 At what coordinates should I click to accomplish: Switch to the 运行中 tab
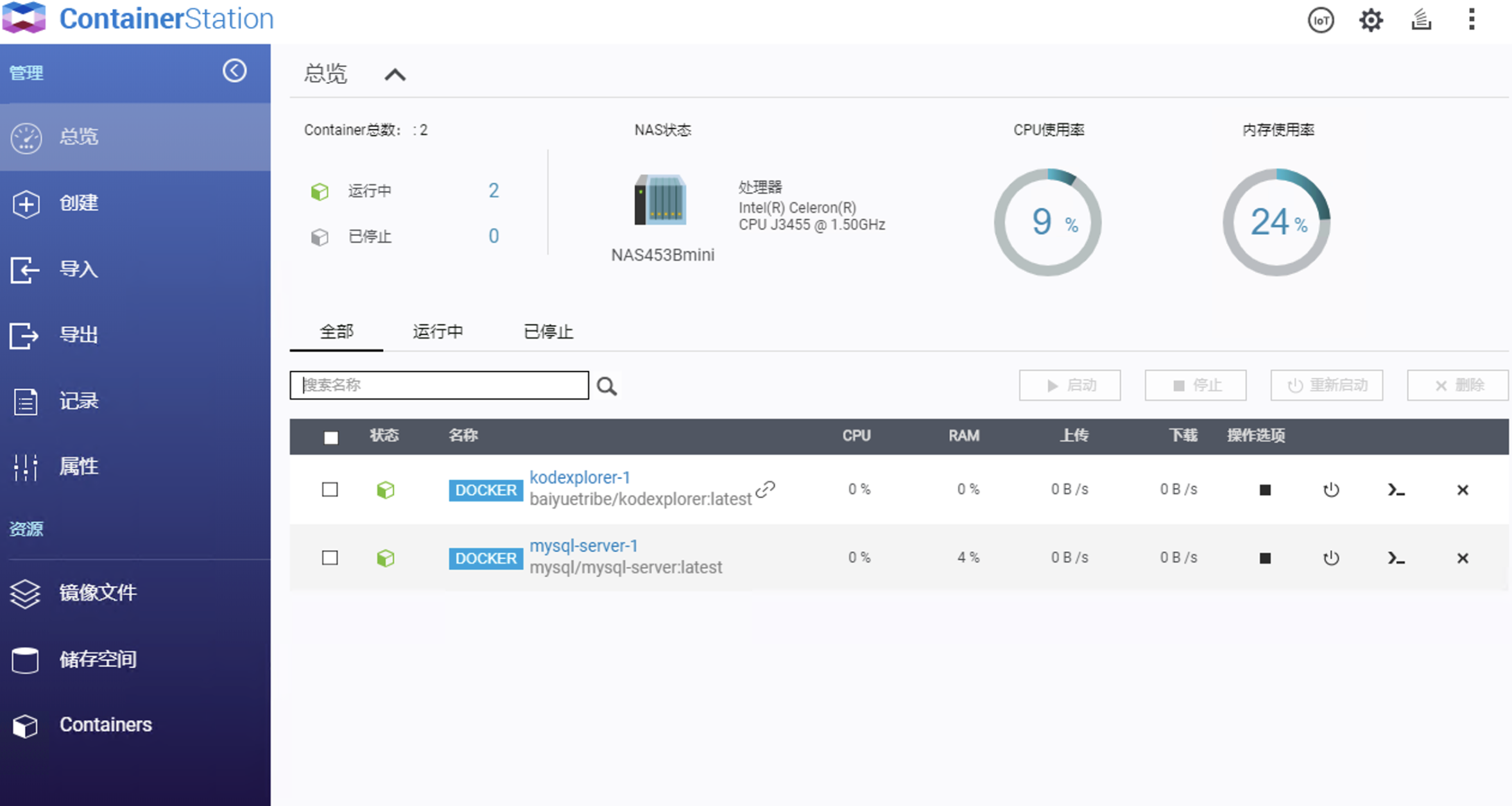pyautogui.click(x=438, y=331)
